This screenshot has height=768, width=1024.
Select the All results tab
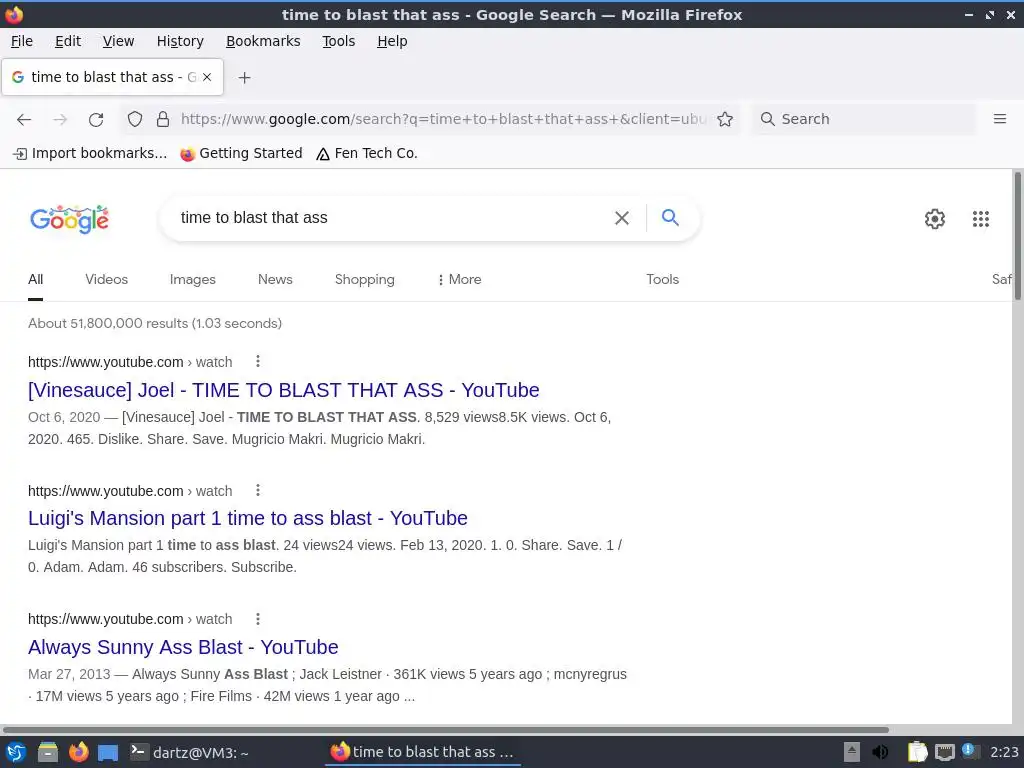point(35,280)
